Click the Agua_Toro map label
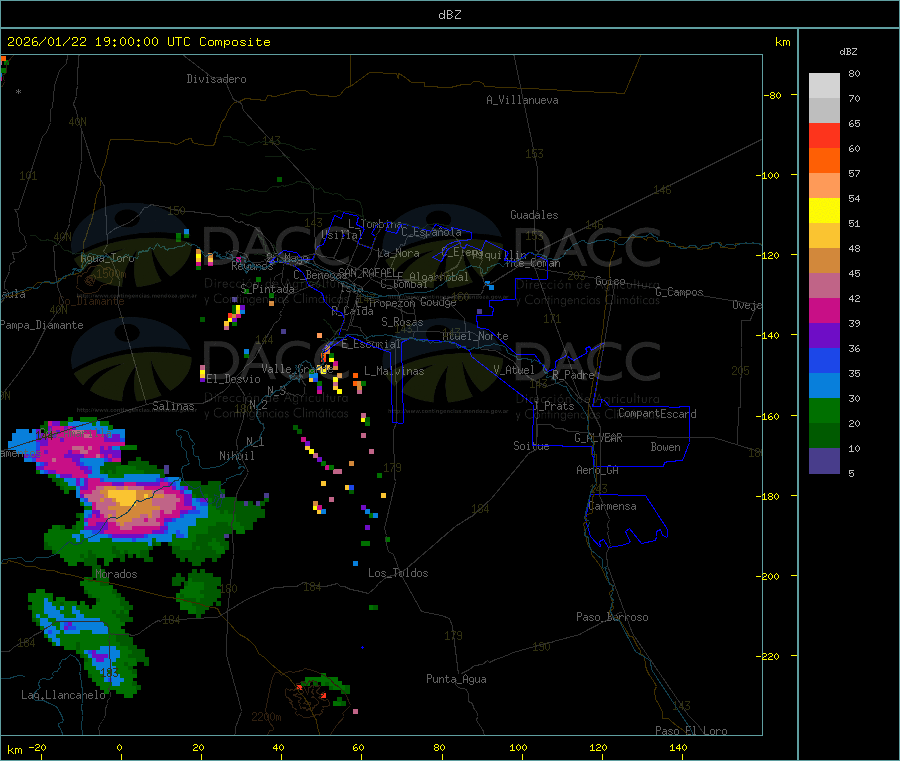 pos(107,258)
